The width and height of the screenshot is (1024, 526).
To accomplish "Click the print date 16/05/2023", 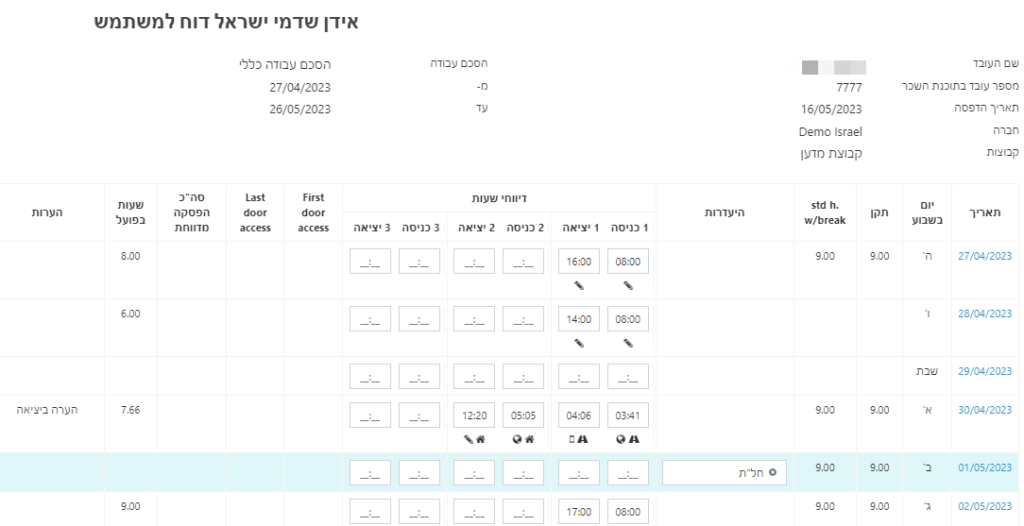I will [x=831, y=109].
